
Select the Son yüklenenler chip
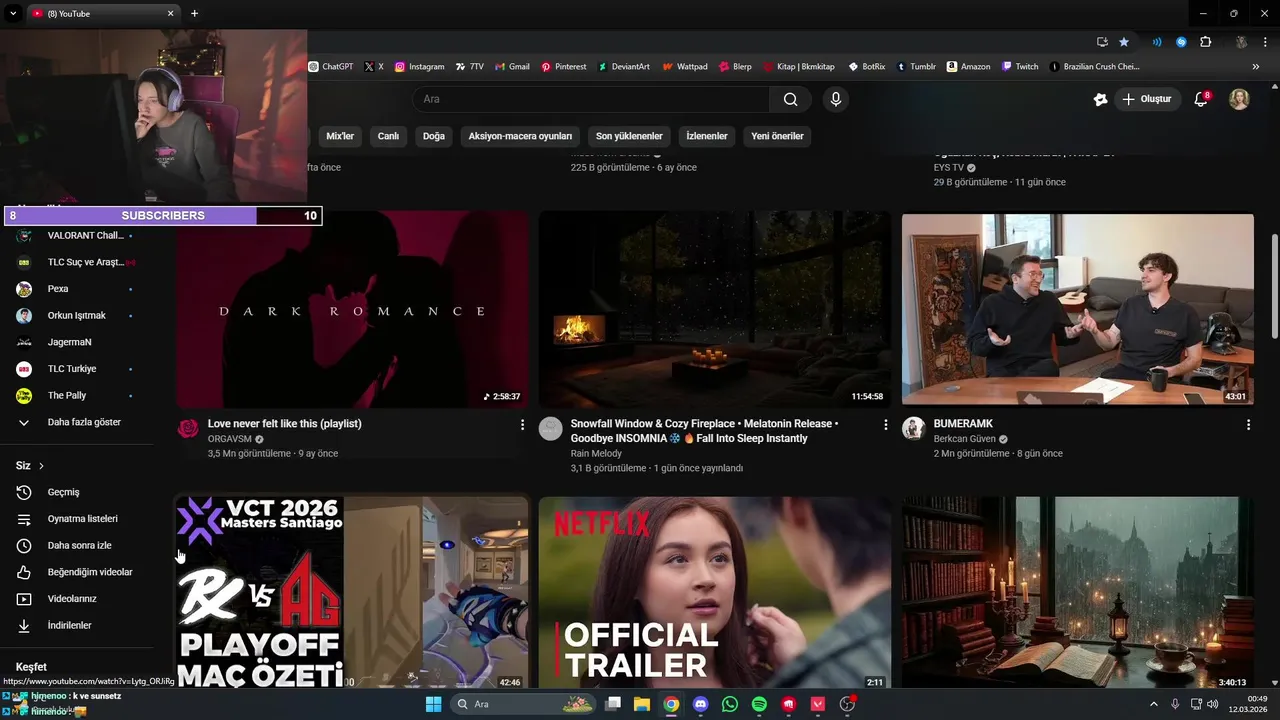coord(629,136)
